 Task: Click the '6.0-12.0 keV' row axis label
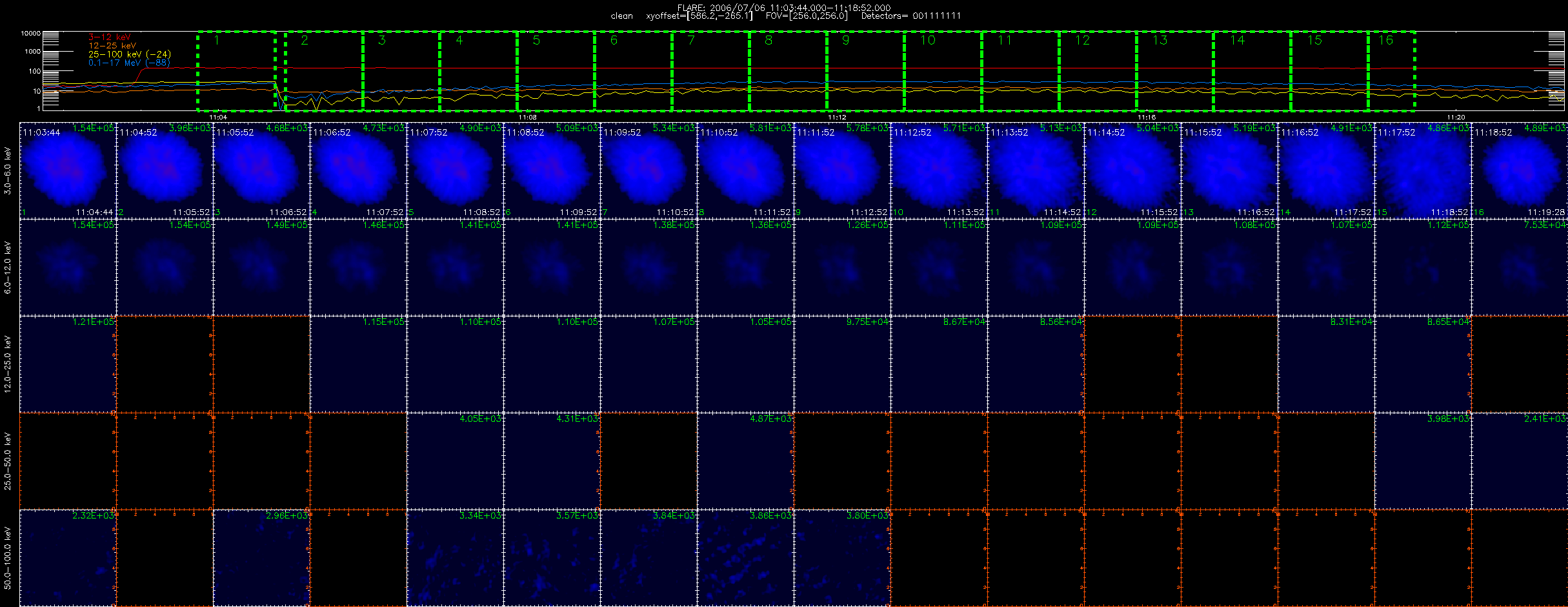tap(8, 267)
